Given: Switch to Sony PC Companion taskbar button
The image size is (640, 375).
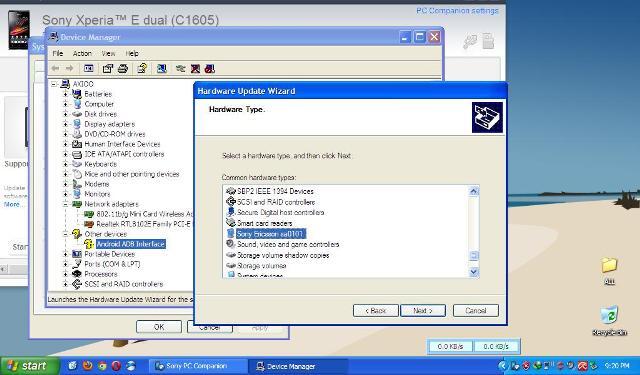Looking at the screenshot, I should 198,366.
